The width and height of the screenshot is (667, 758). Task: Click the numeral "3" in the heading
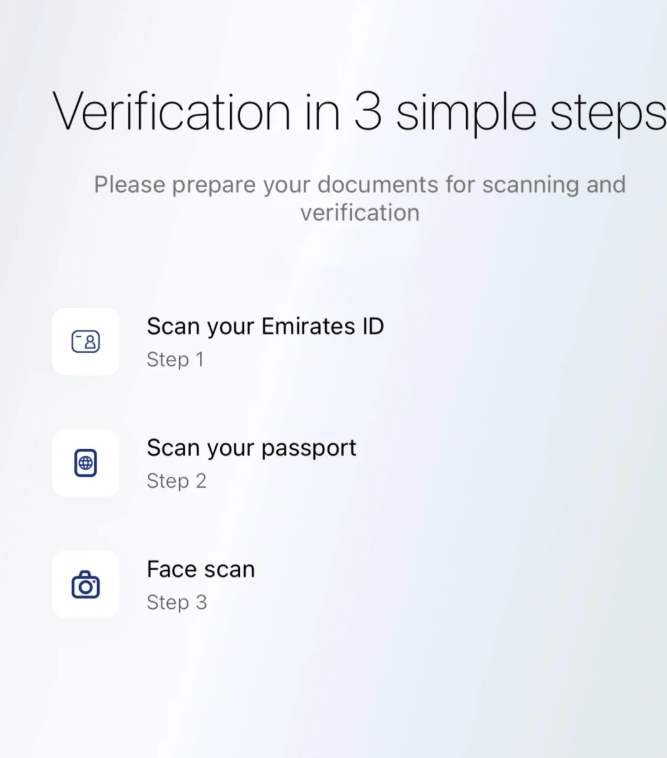click(367, 111)
